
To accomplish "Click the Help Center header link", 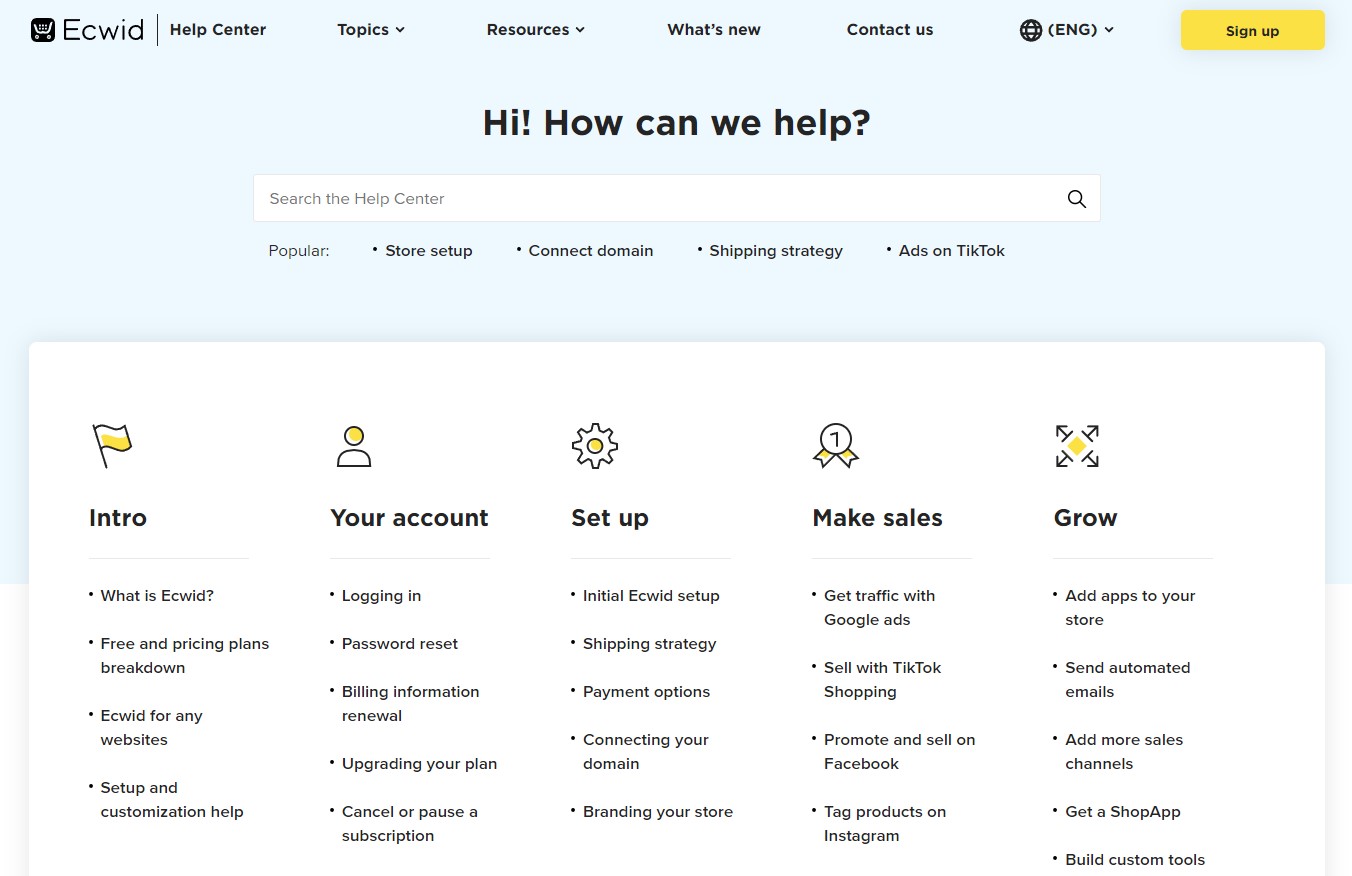I will 218,30.
